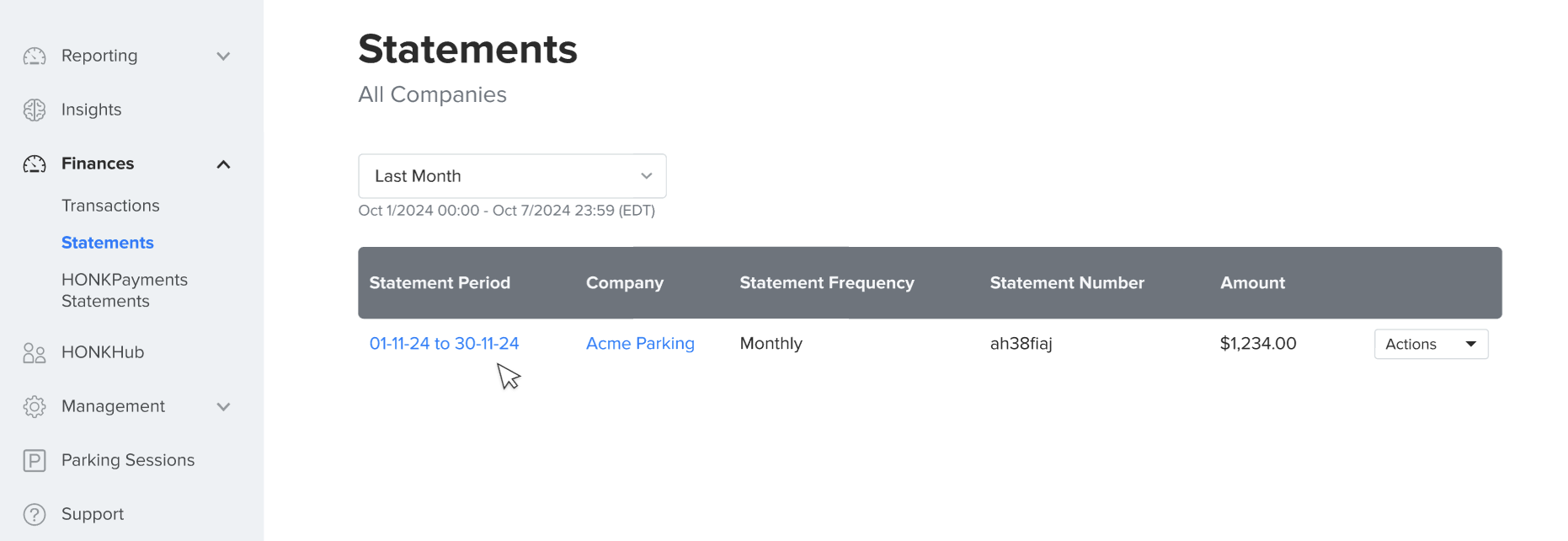The height and width of the screenshot is (541, 1568).
Task: Select the Insights brain icon
Action: click(35, 110)
